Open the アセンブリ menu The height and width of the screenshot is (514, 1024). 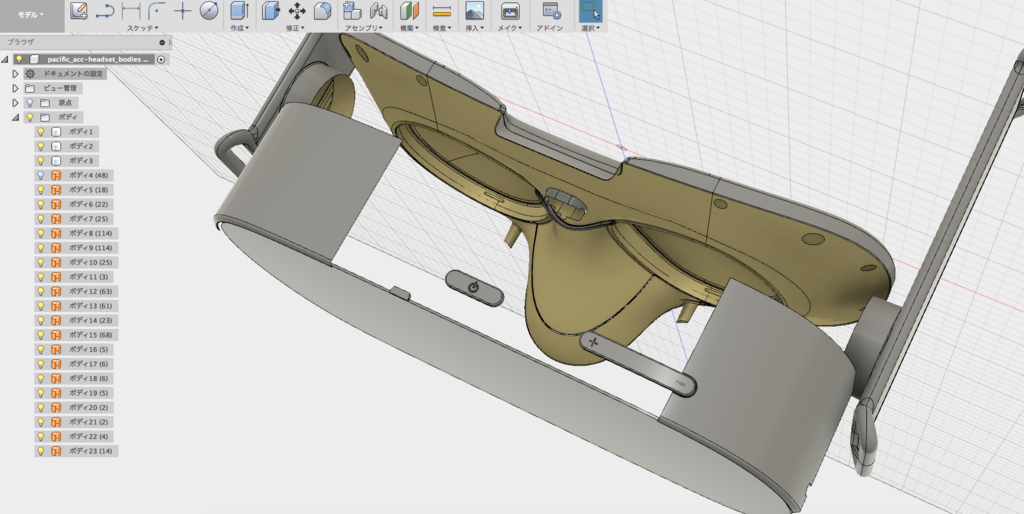(364, 28)
